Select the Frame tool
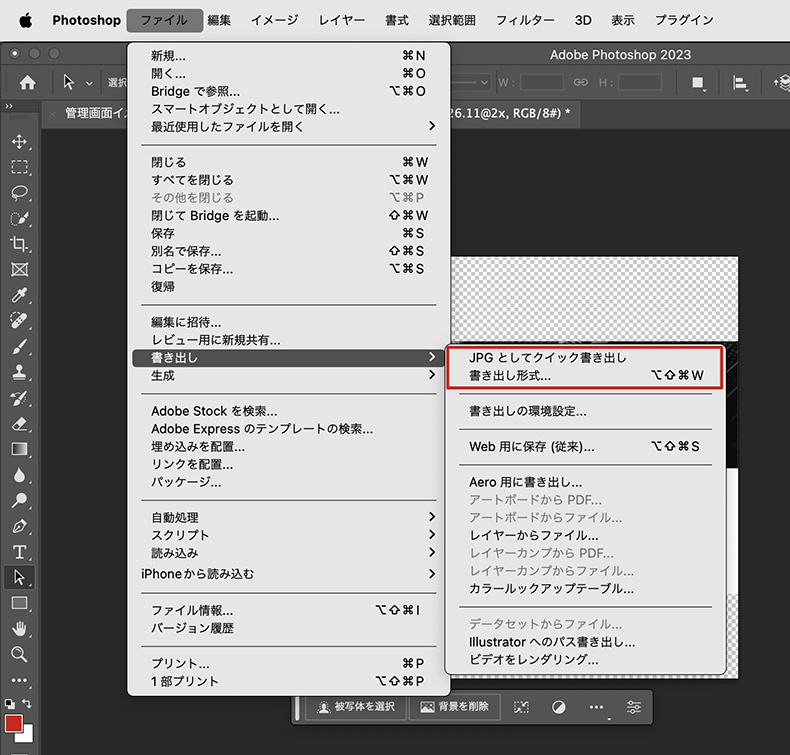Screen dimensions: 790x755 (x=19, y=270)
